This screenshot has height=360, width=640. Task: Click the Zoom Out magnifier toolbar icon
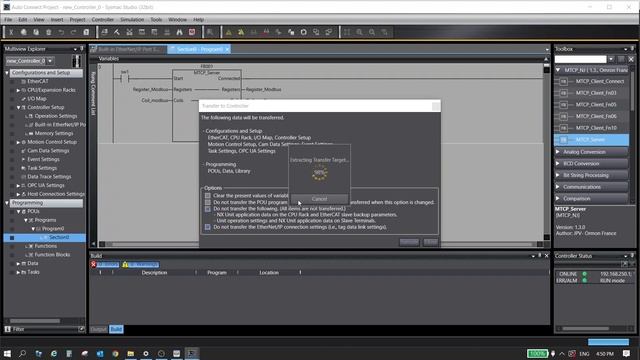click(x=372, y=32)
